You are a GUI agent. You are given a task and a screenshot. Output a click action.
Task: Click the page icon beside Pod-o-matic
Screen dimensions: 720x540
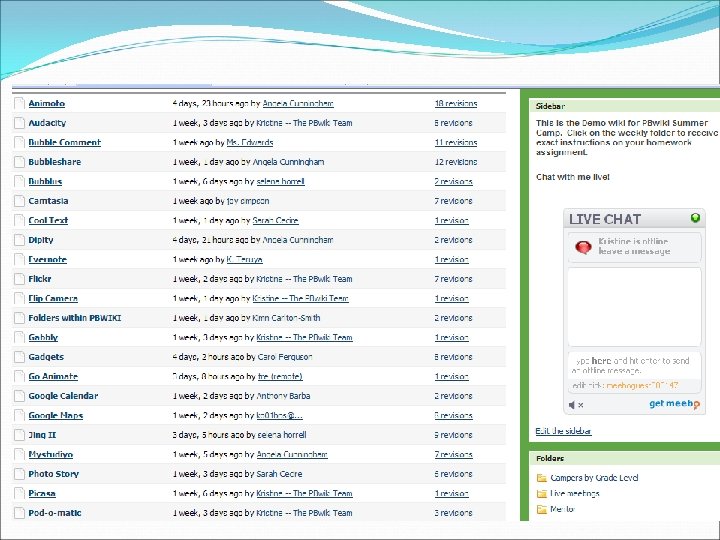(19, 513)
